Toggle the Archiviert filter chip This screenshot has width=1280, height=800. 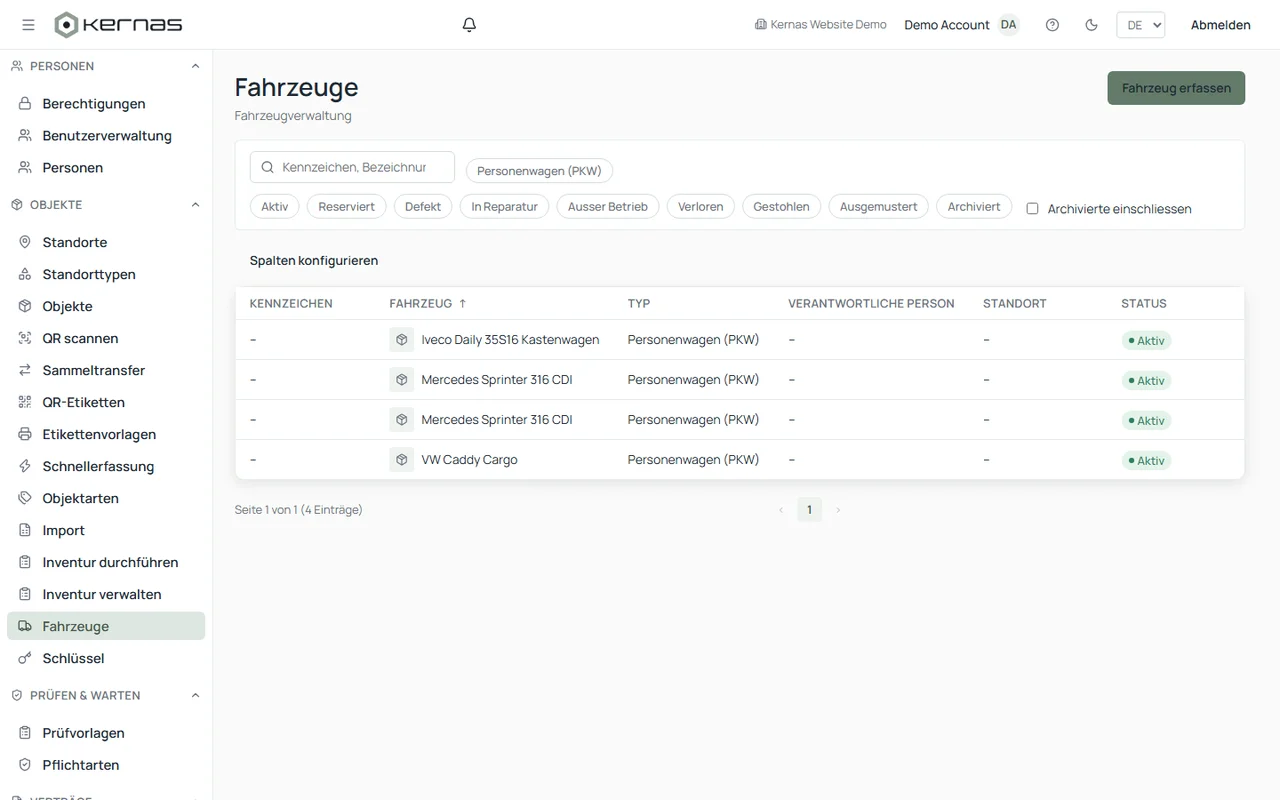point(974,207)
